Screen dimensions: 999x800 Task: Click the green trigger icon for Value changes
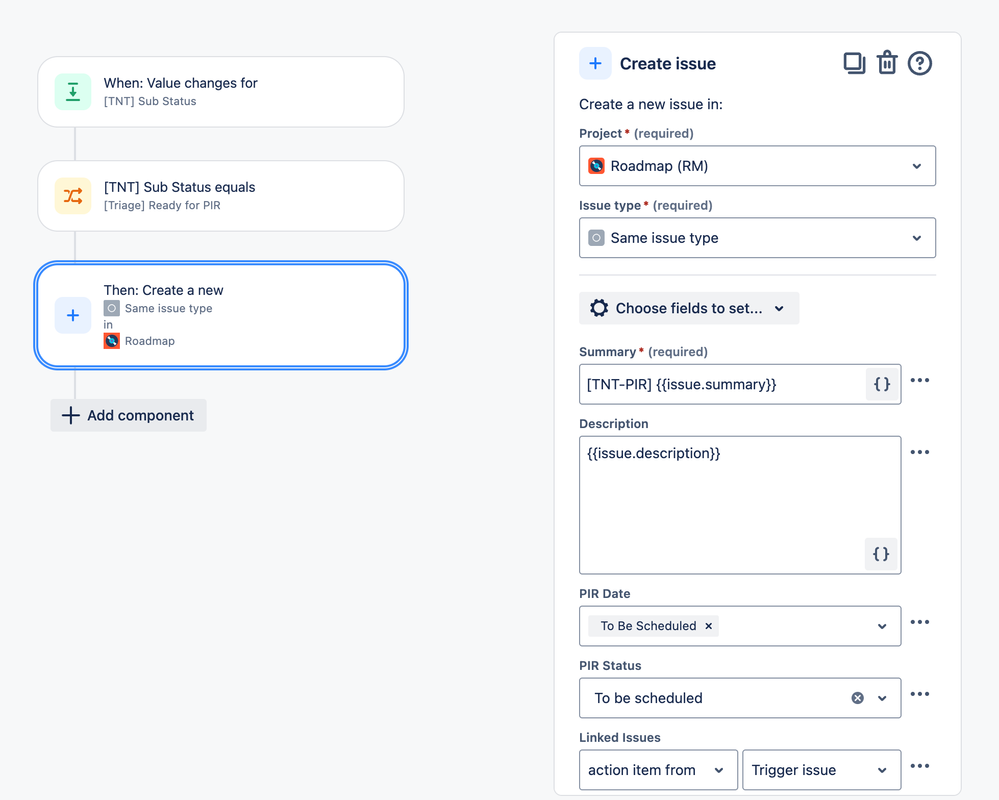pos(73,92)
